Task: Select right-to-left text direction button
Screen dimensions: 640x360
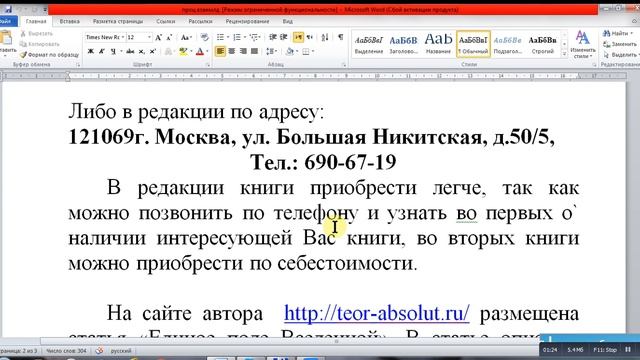Action: click(310, 38)
